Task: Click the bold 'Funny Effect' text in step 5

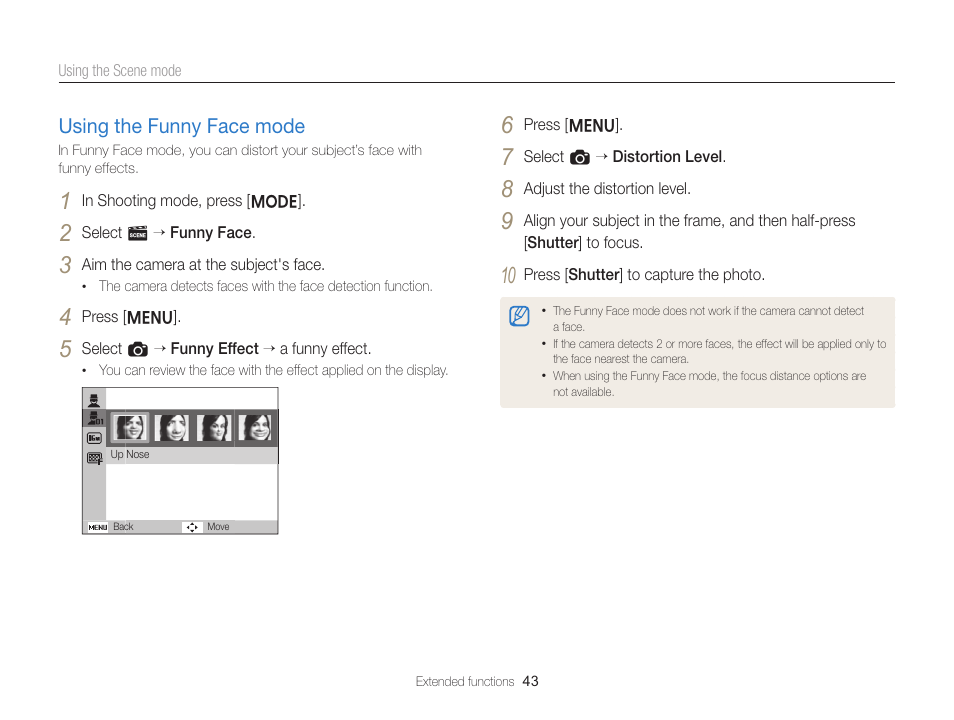Action: coord(215,349)
